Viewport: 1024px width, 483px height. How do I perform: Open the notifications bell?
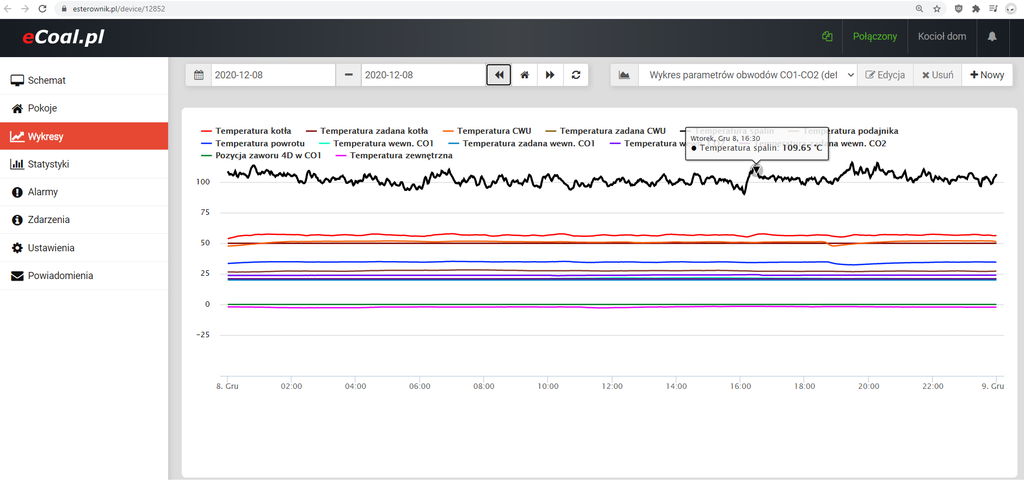click(x=992, y=37)
